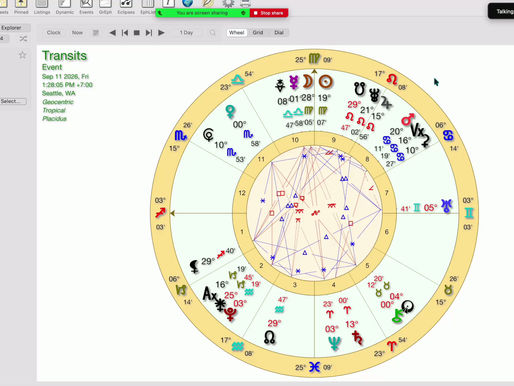Image resolution: width=514 pixels, height=386 pixels.
Task: Open the Listings toolbar icon
Action: 42,7
